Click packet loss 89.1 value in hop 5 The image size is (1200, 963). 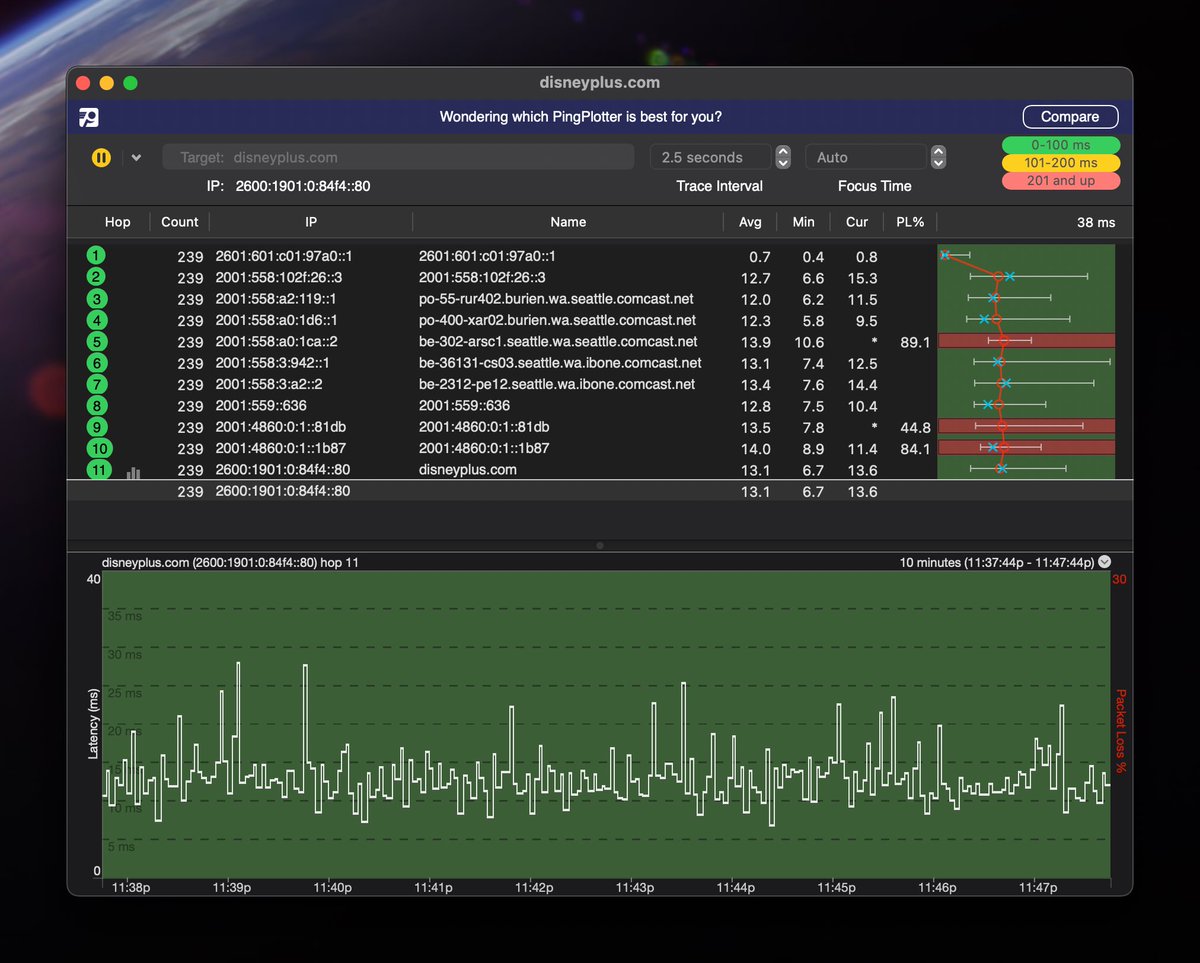(915, 342)
